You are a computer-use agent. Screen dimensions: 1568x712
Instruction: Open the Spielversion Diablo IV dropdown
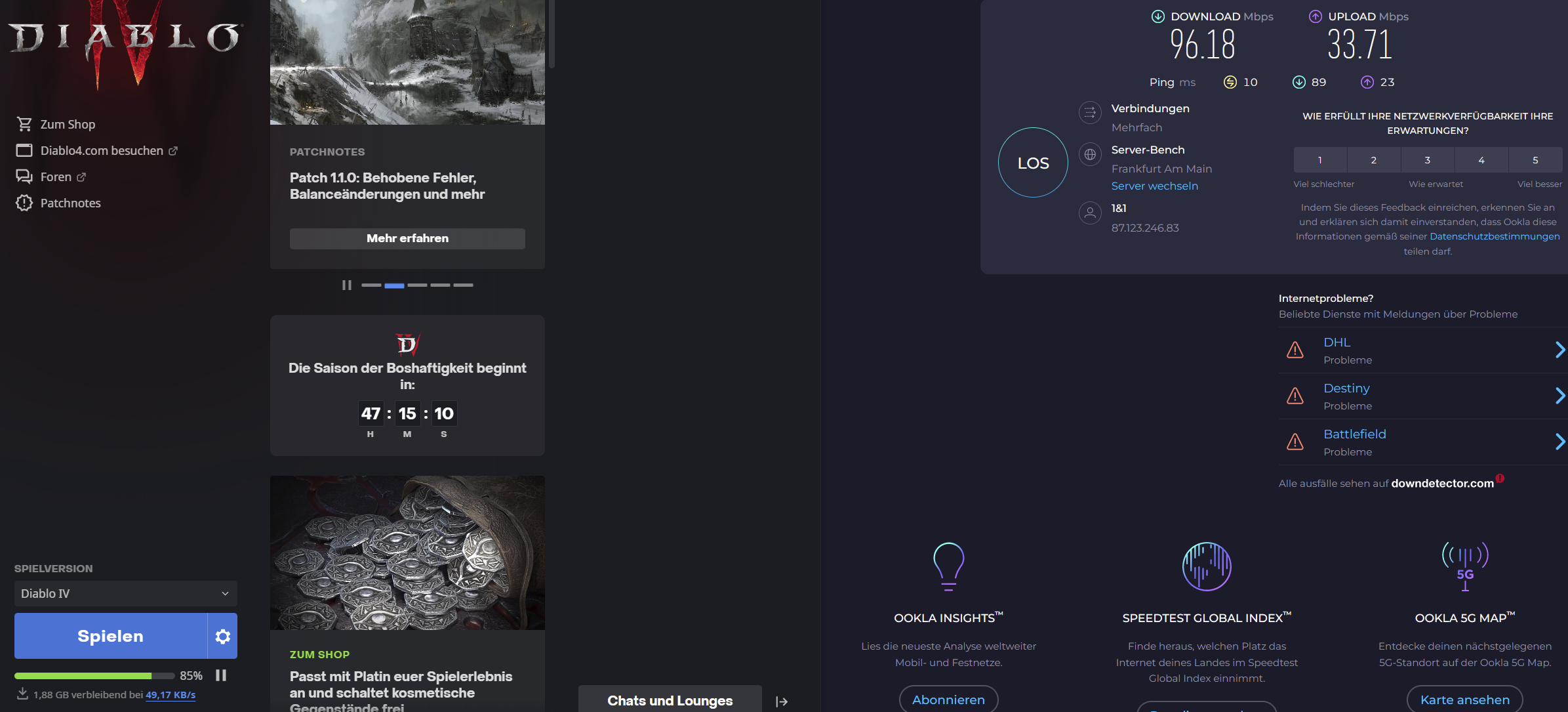[125, 593]
